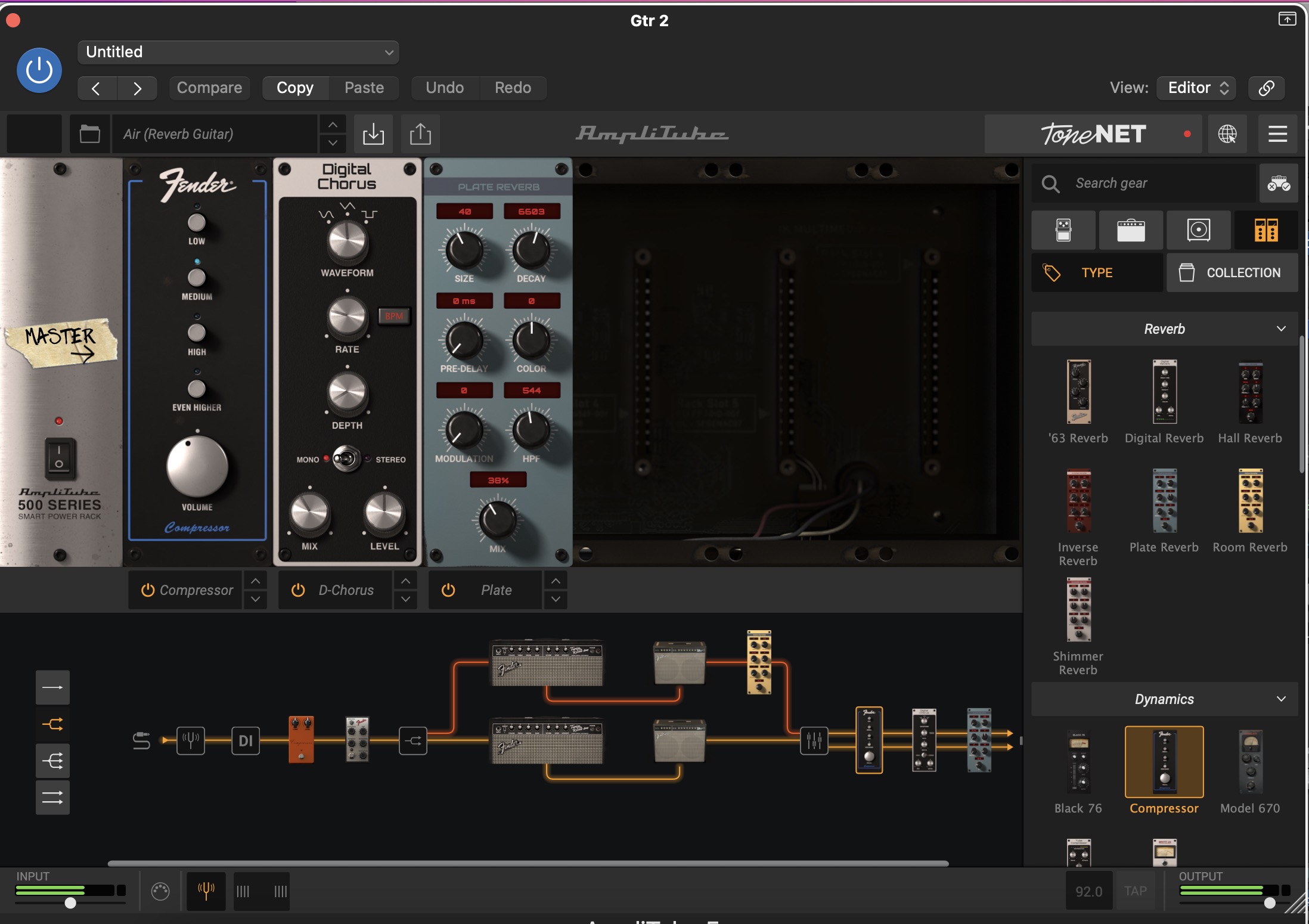
Task: Select the Plate Reverb gear thumbnail
Action: [x=1164, y=501]
